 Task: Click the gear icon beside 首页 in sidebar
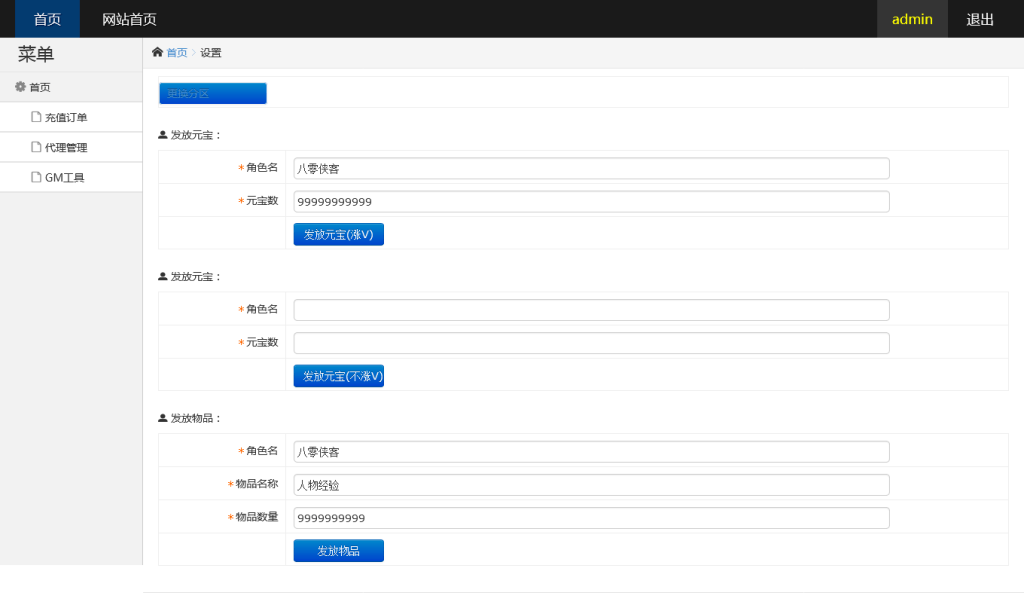point(20,87)
